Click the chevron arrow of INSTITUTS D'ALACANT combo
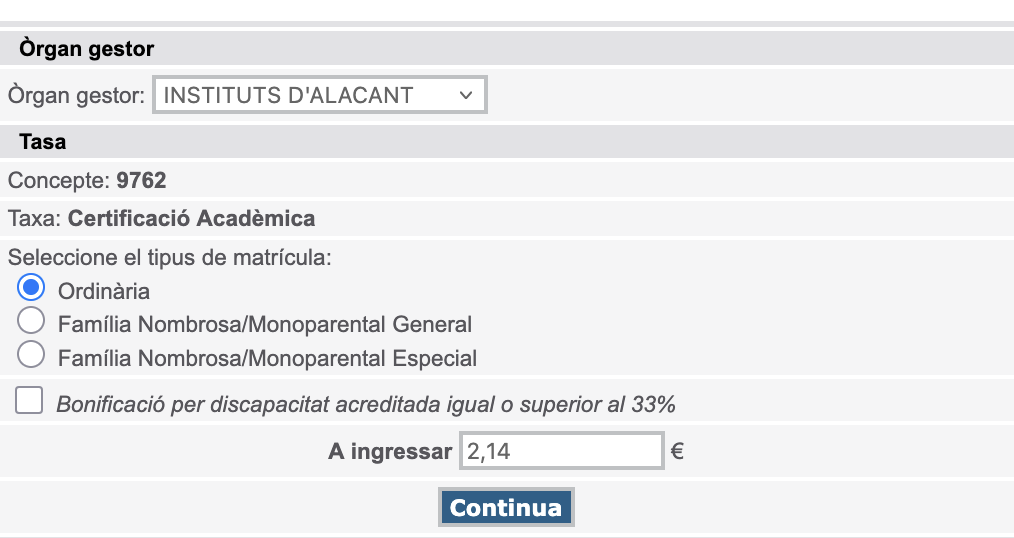The height and width of the screenshot is (538, 1014). (x=465, y=96)
